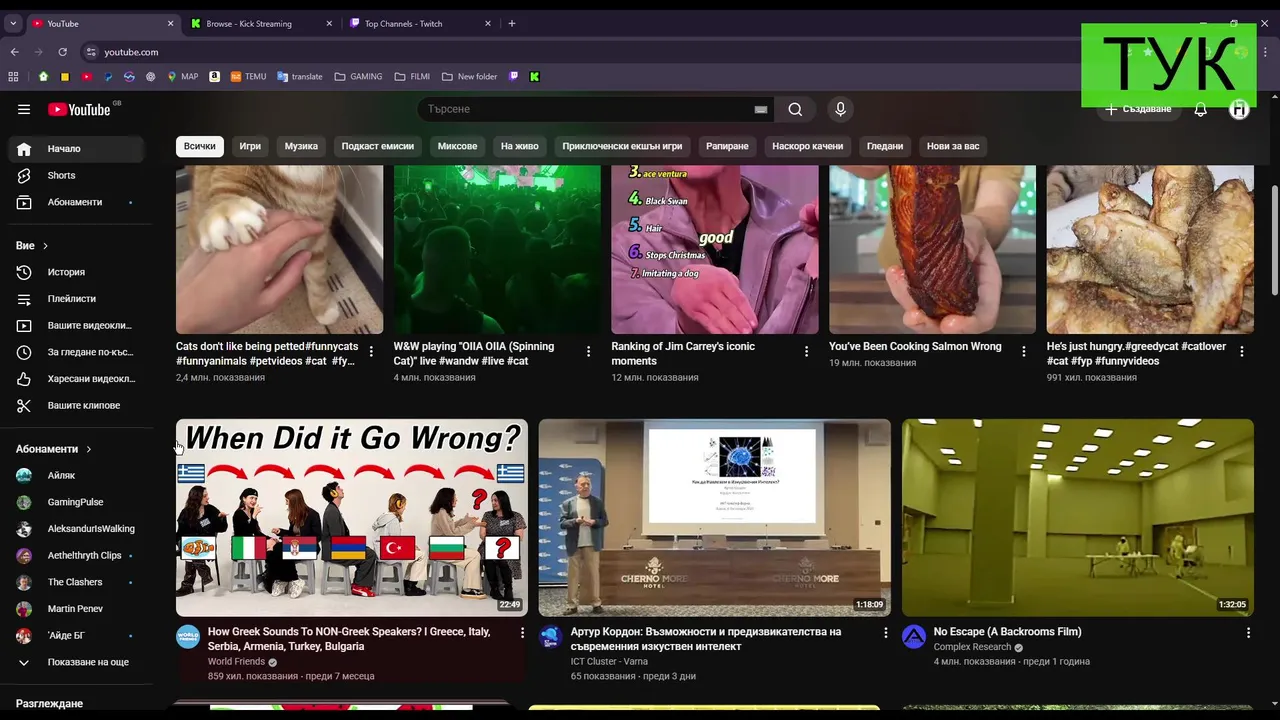Expand the Абонаменти heading chevron

[88, 450]
